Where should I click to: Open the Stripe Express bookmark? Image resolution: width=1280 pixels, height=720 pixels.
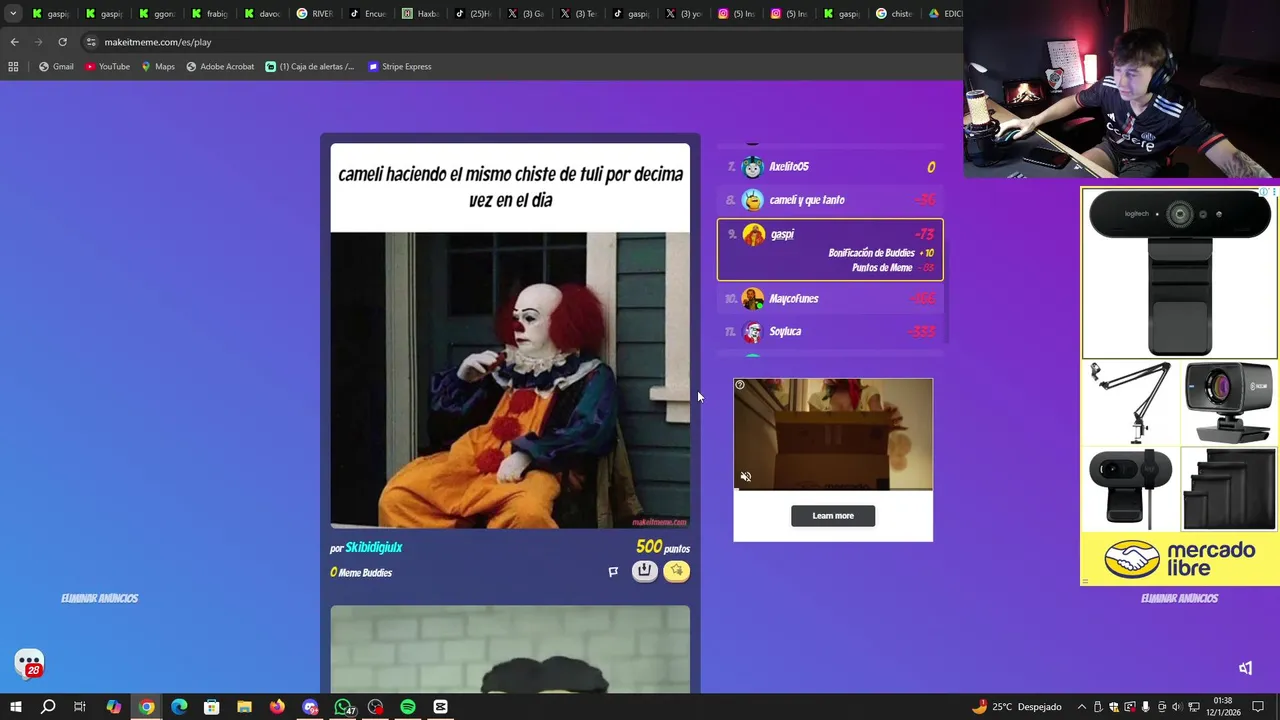pos(400,67)
